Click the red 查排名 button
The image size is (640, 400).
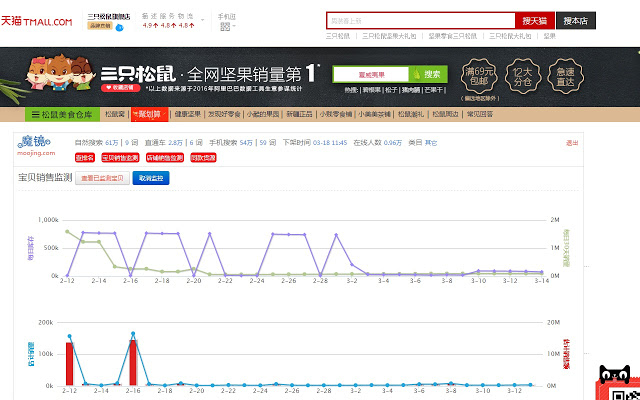point(85,158)
